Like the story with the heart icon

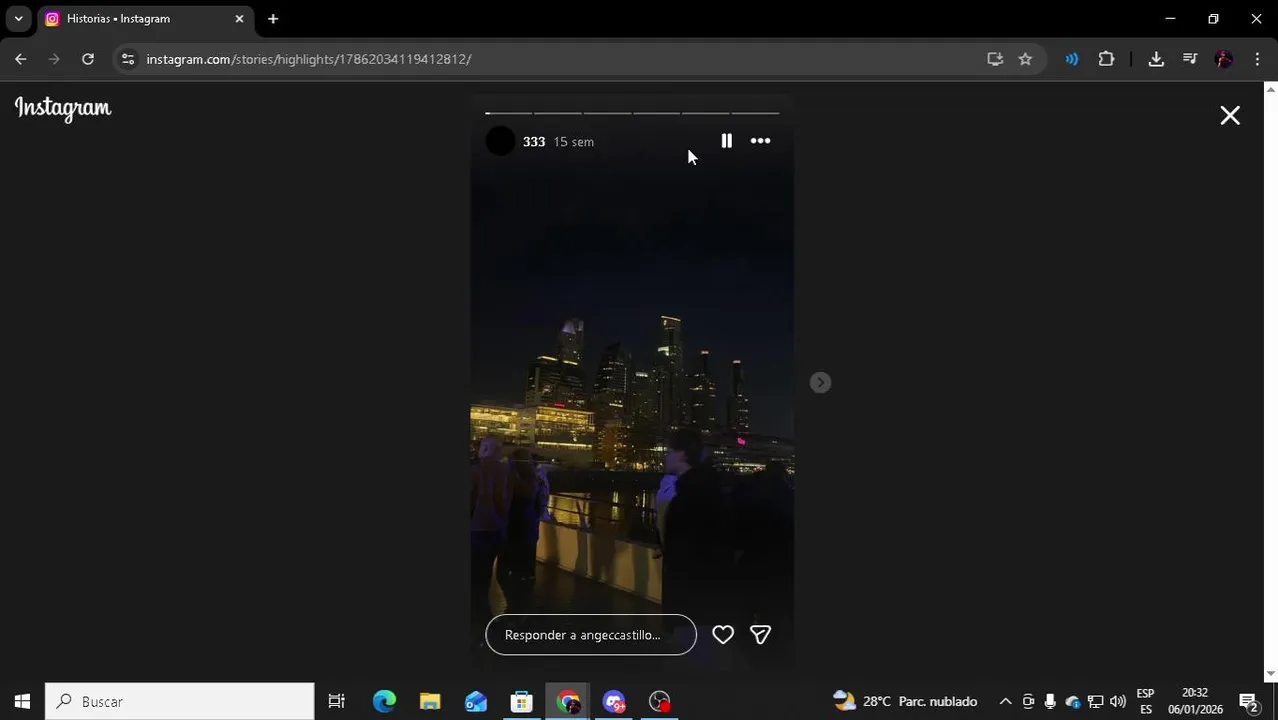(723, 635)
